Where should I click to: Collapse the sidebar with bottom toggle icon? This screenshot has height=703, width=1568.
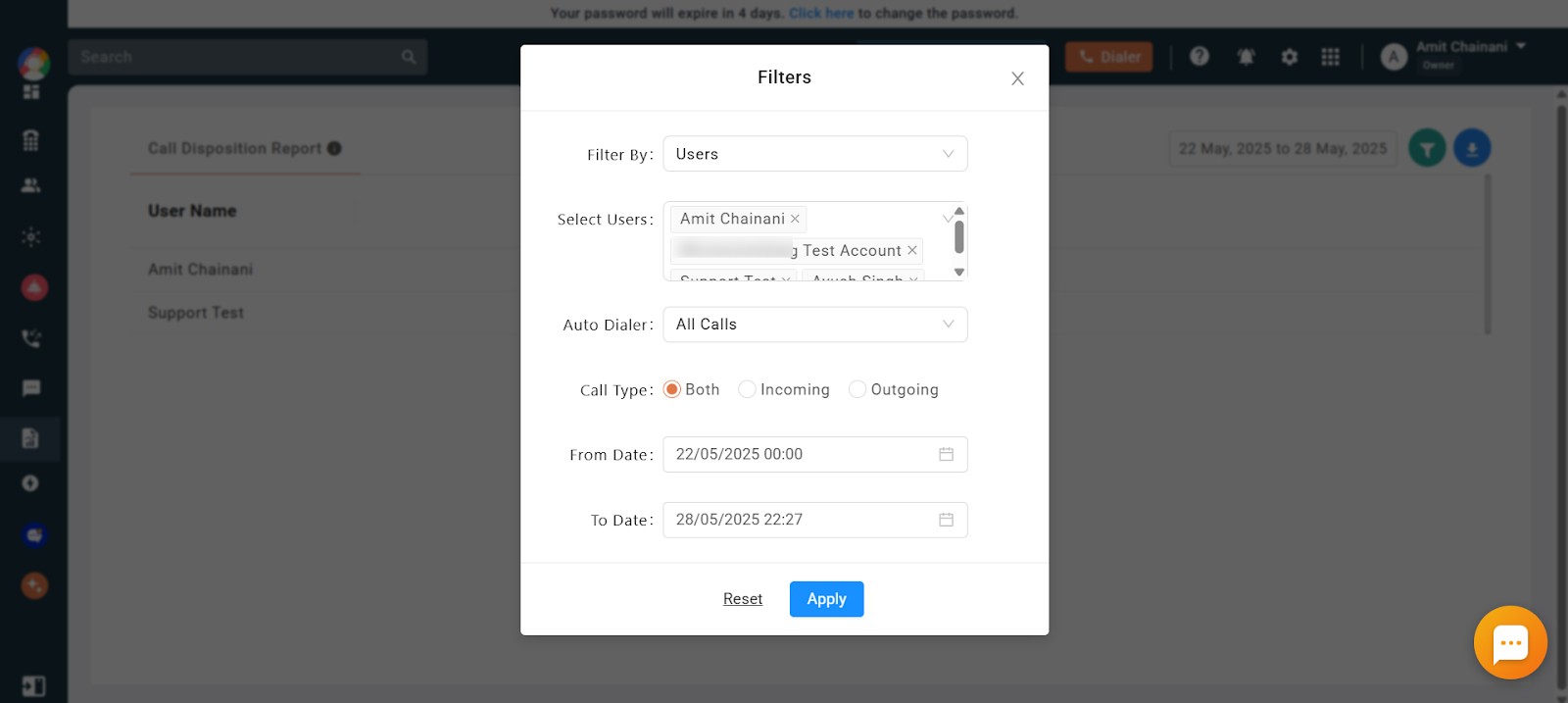(33, 686)
